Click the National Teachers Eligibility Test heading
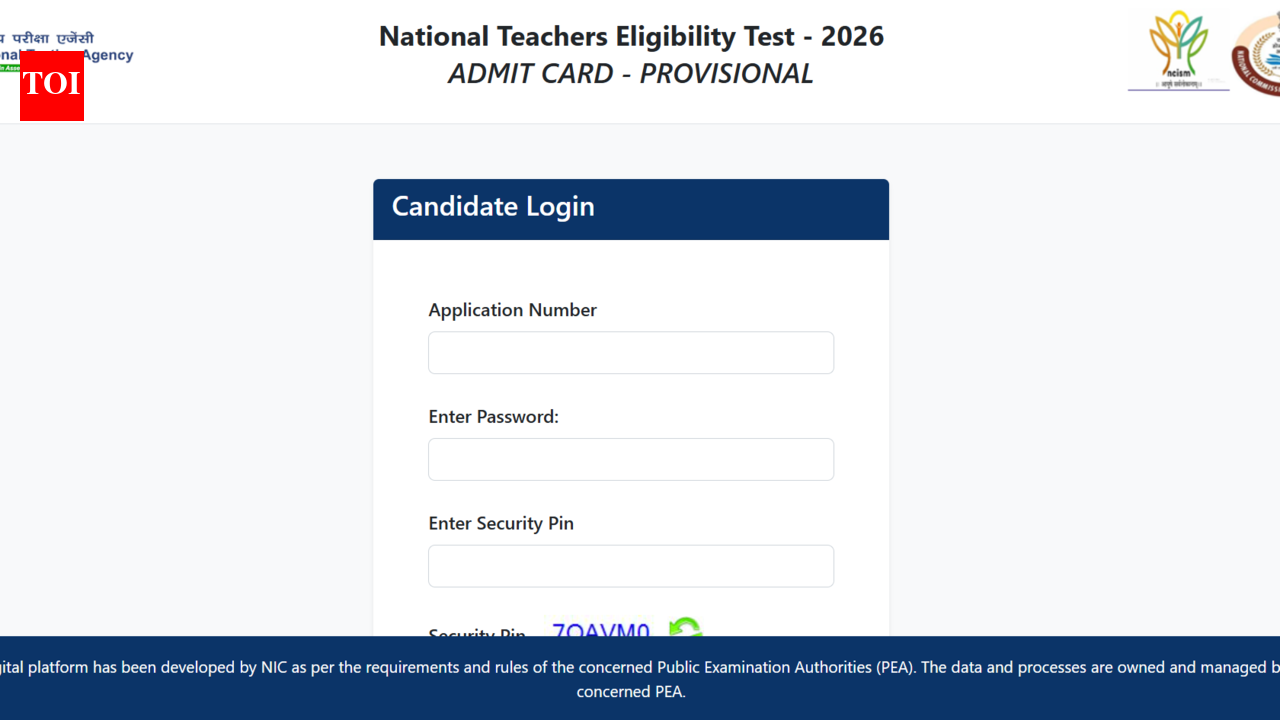Viewport: 1280px width, 720px height. (630, 36)
